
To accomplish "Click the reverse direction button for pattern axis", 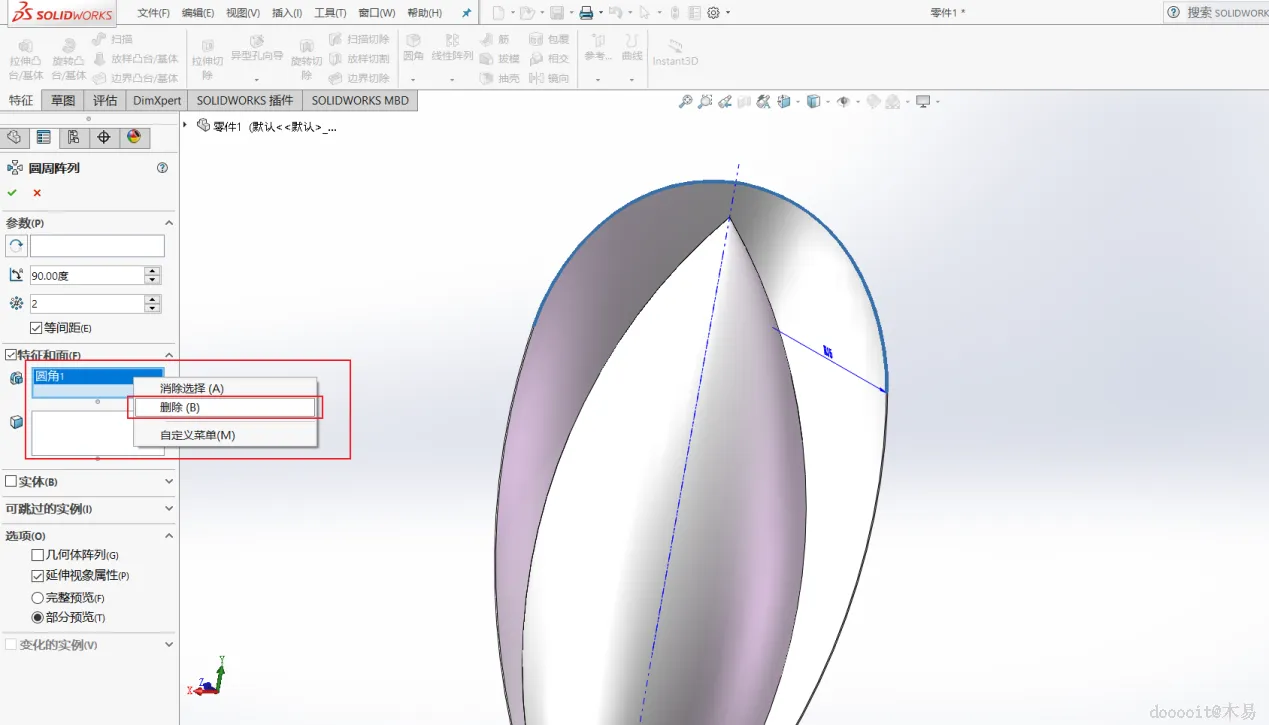I will pos(16,246).
